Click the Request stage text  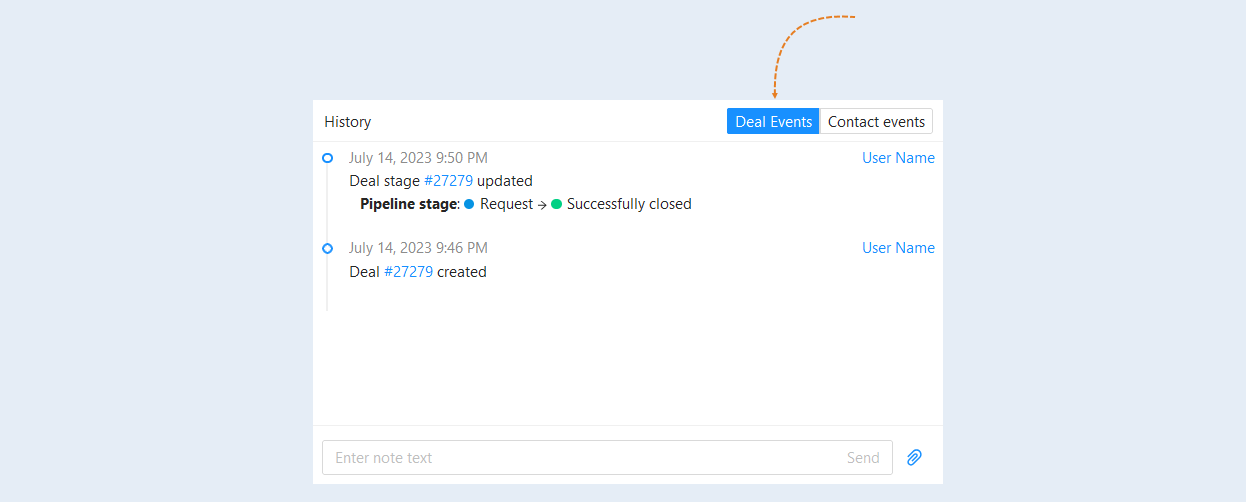[x=506, y=204]
